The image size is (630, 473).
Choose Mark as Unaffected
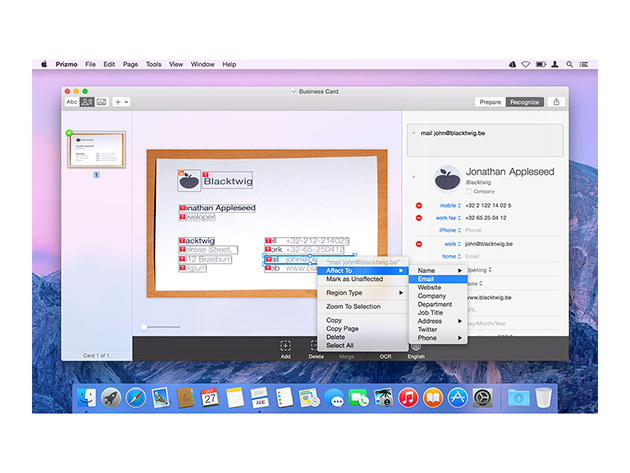coord(363,279)
